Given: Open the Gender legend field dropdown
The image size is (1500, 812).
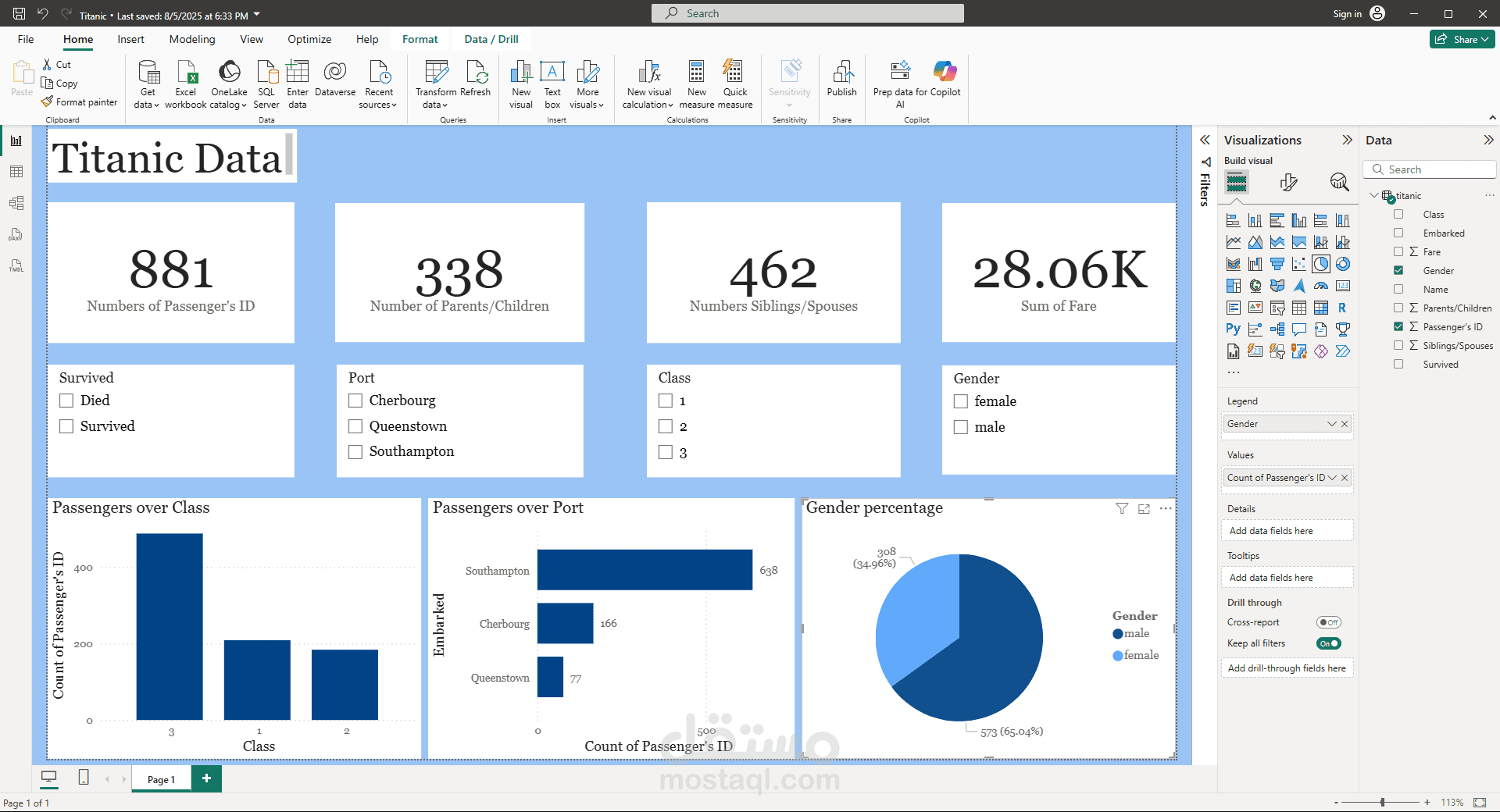Looking at the screenshot, I should tap(1331, 424).
